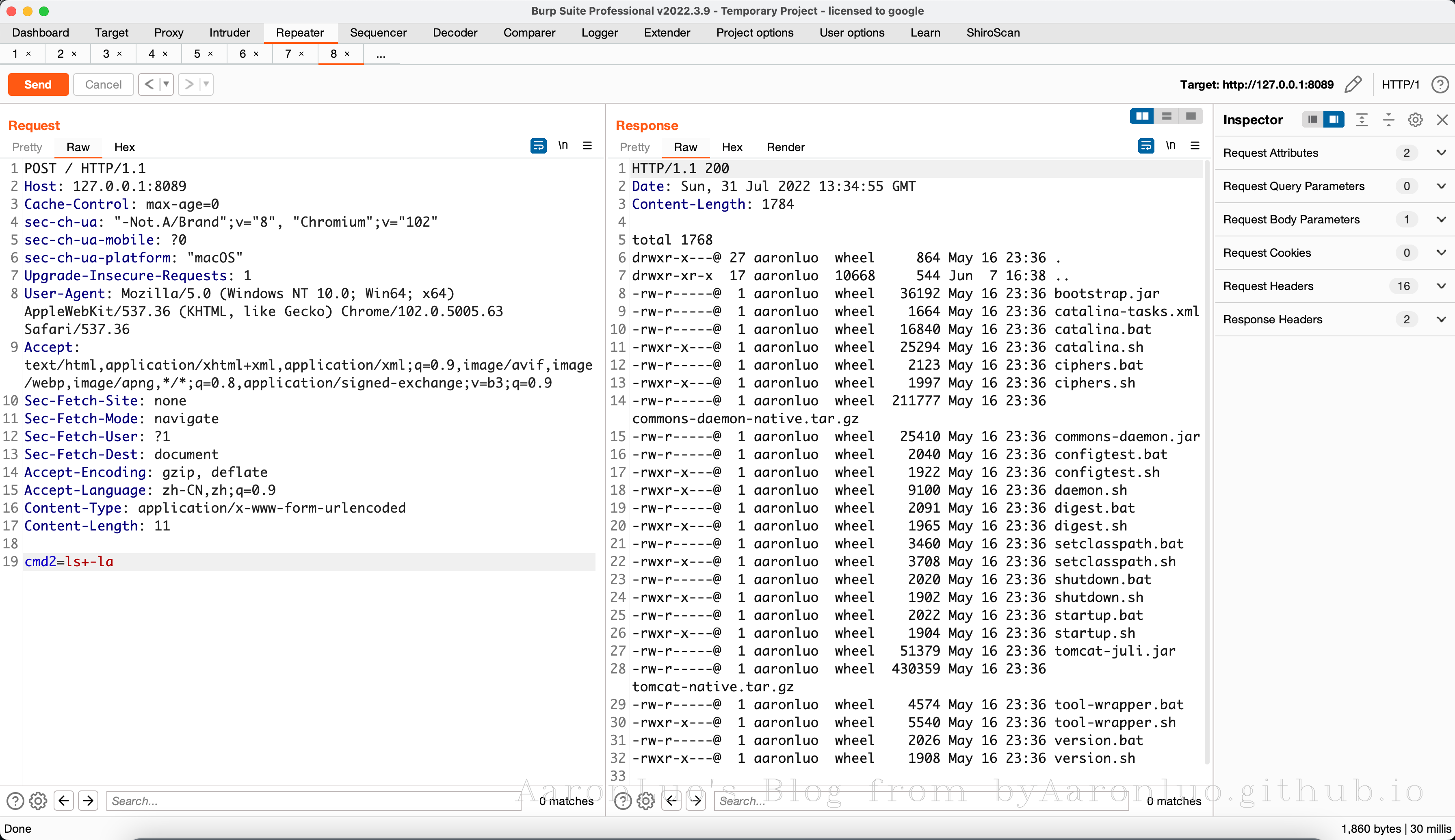Toggle word wrap icon in Response panel
1455x840 pixels.
(1146, 146)
